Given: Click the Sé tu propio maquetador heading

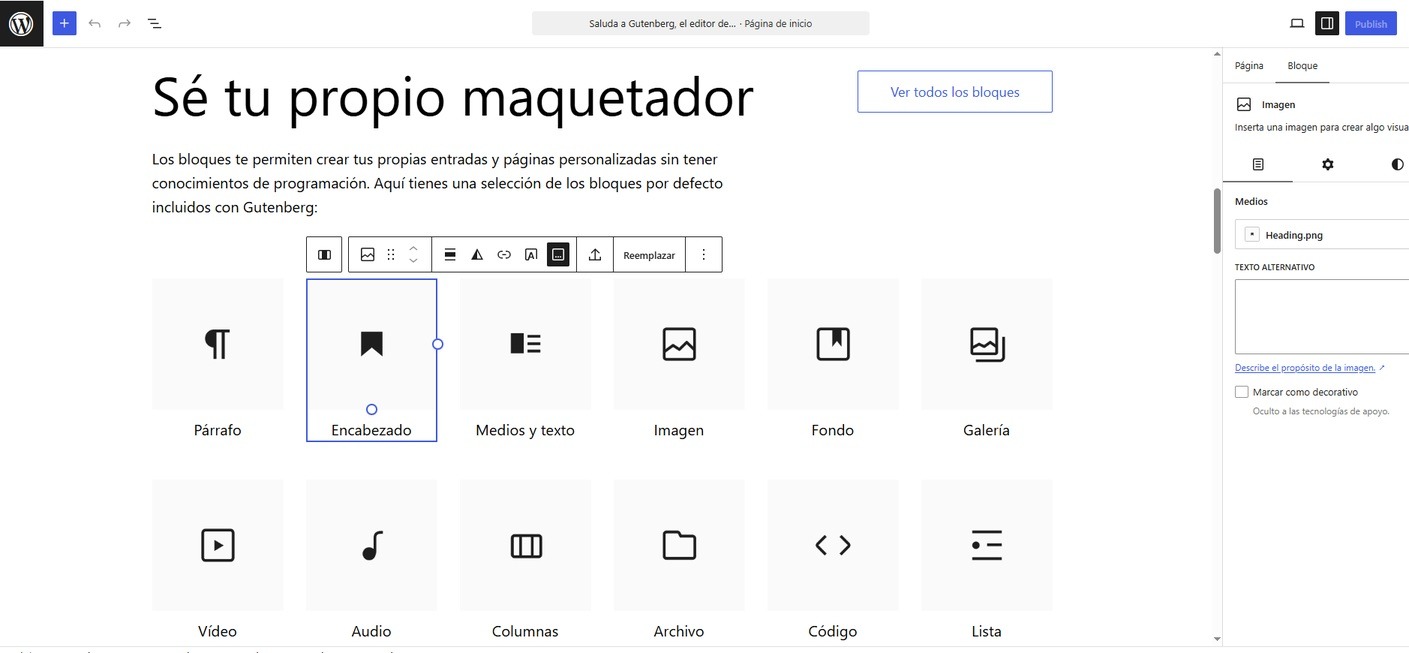Looking at the screenshot, I should click(453, 97).
